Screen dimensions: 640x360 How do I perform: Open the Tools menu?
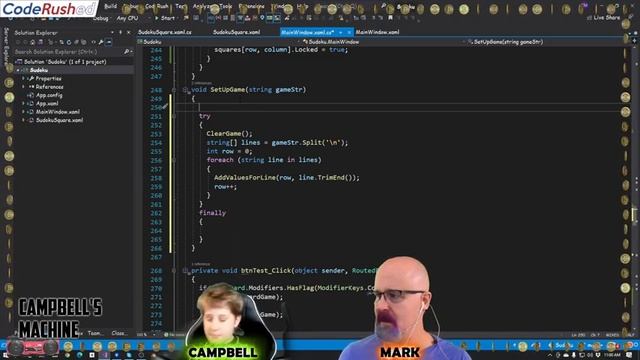225,7
